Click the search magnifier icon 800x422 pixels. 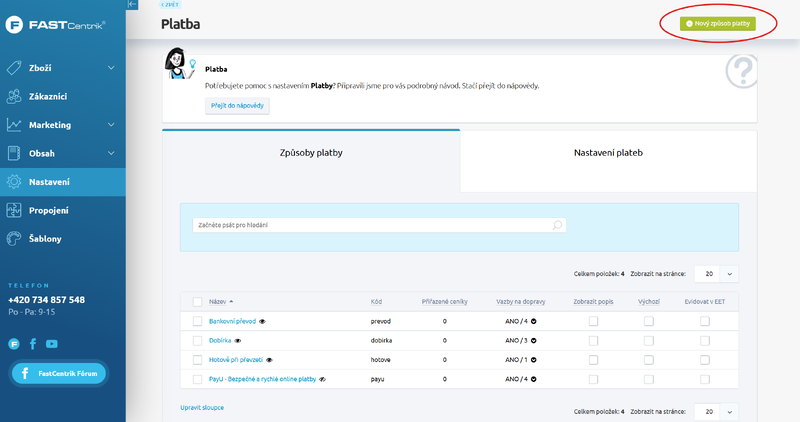click(x=557, y=225)
